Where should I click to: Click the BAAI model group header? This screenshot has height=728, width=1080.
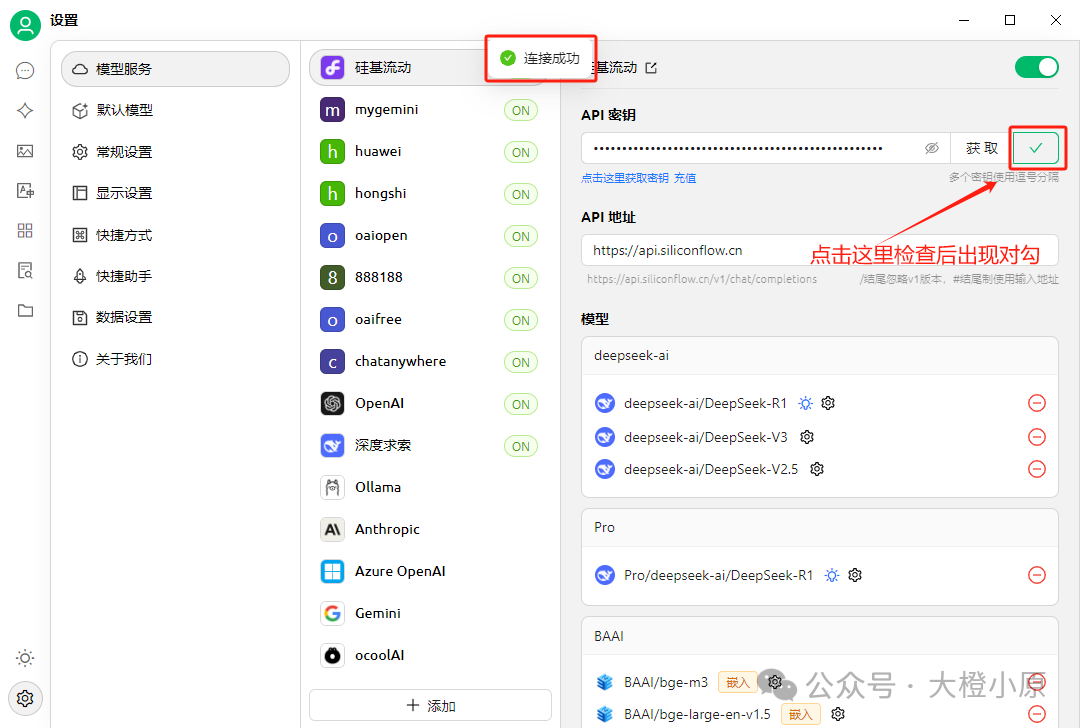coord(820,636)
